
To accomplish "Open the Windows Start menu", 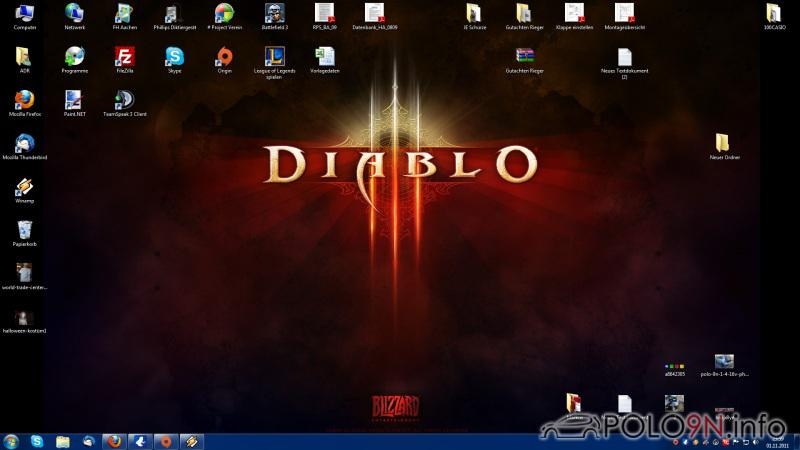I will 11,441.
